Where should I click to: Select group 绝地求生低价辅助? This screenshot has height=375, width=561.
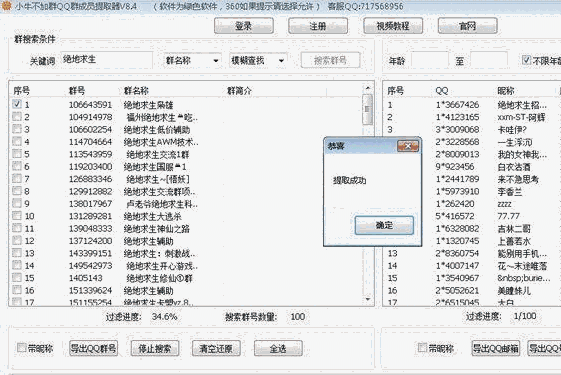click(x=157, y=130)
